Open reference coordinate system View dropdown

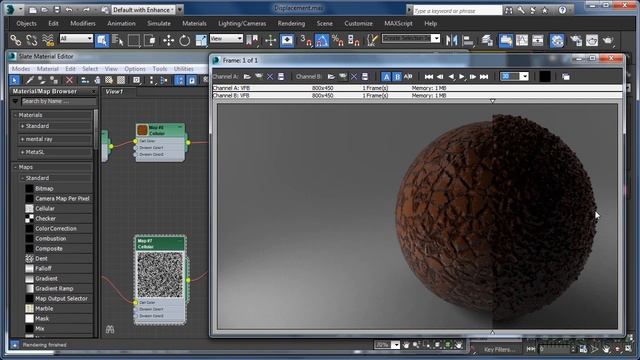(226, 38)
